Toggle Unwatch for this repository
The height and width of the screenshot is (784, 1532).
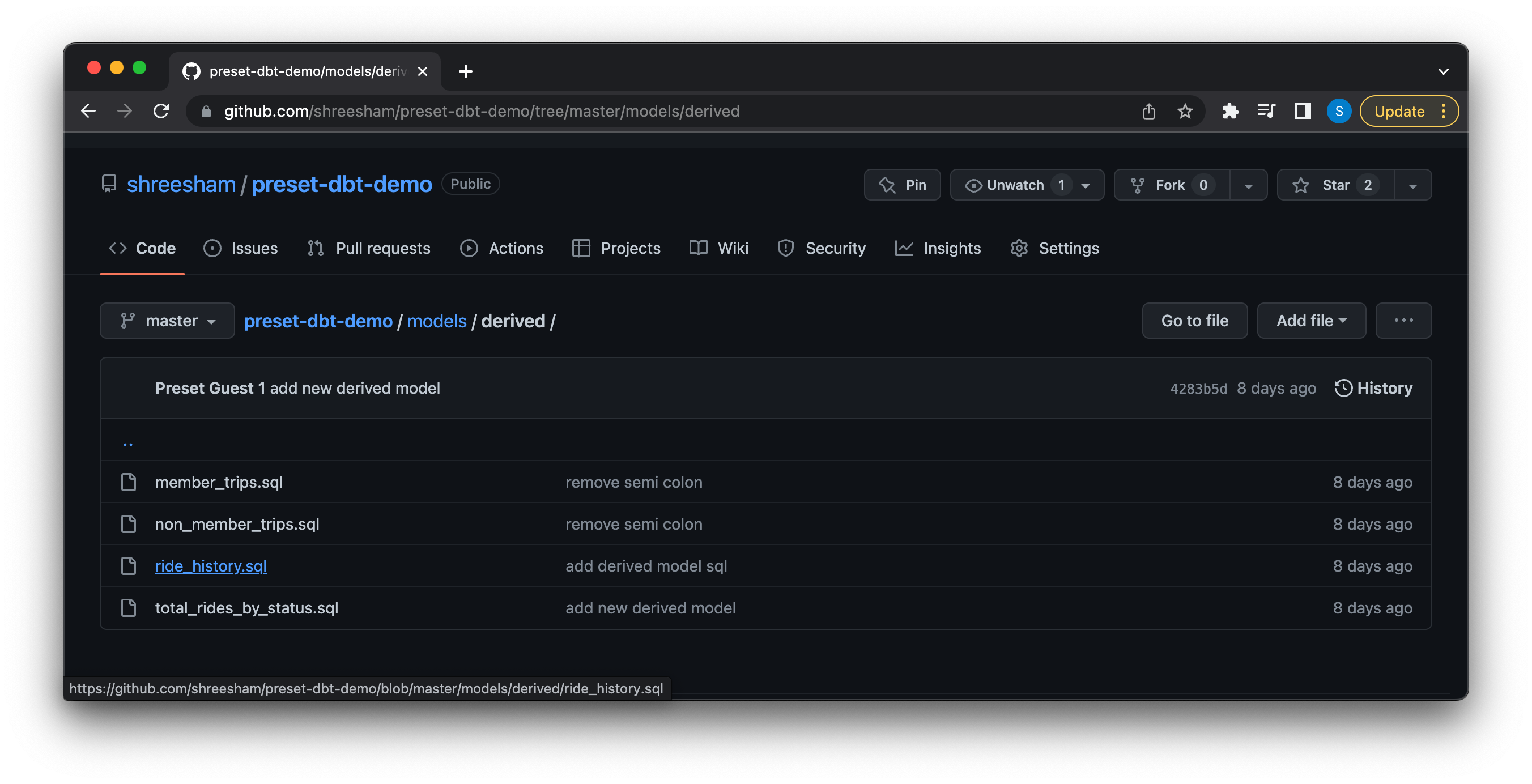(1015, 185)
